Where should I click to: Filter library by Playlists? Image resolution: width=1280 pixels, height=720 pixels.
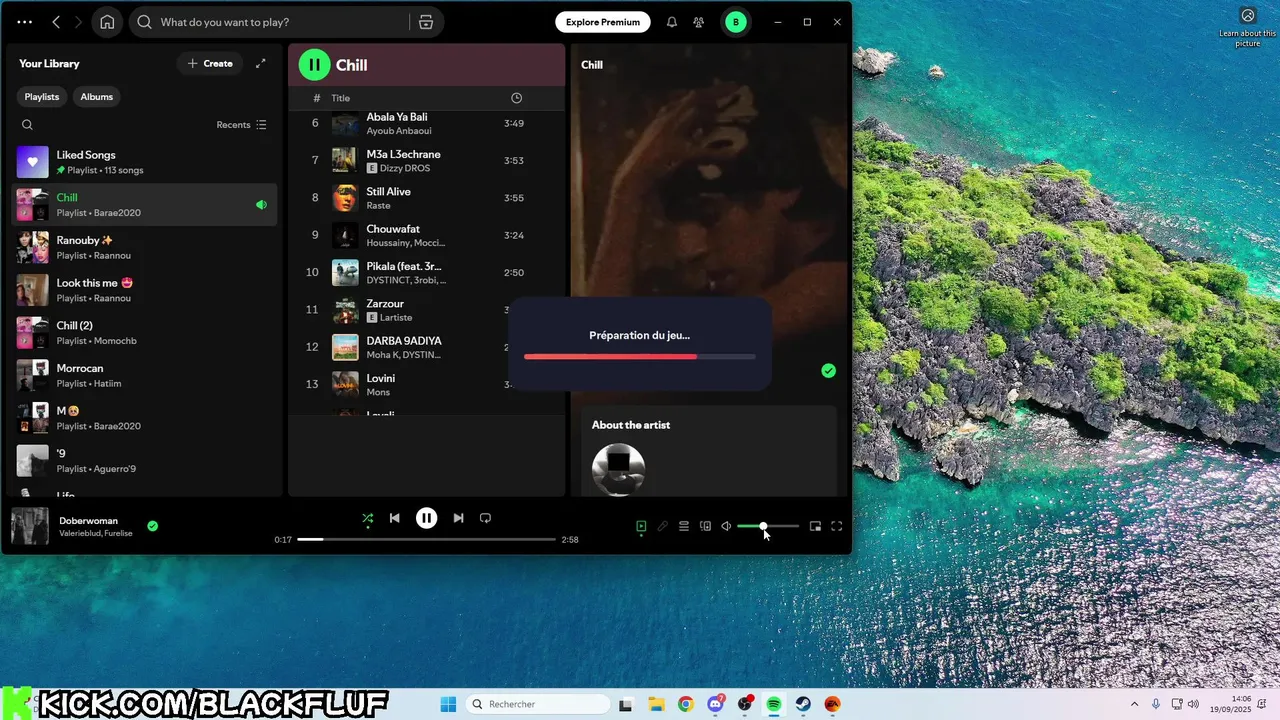42,97
